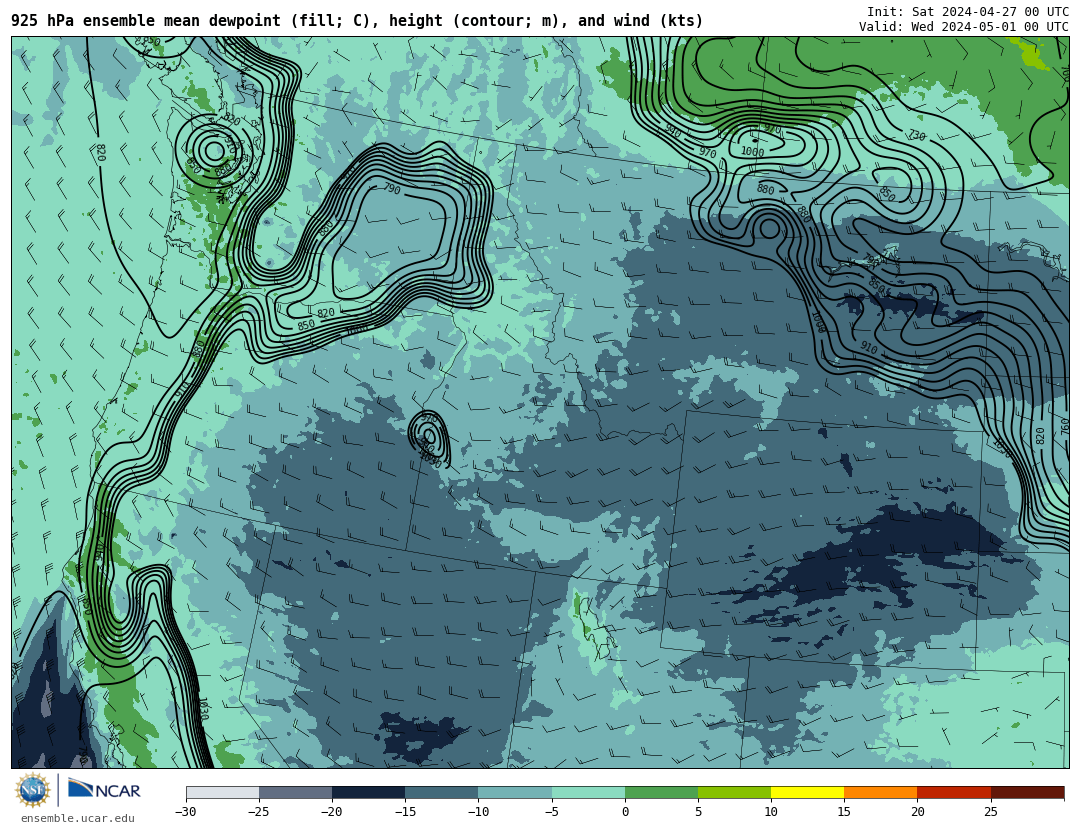The height and width of the screenshot is (831, 1080).
Task: Click the 1030 height contour label
Action: coord(202,709)
